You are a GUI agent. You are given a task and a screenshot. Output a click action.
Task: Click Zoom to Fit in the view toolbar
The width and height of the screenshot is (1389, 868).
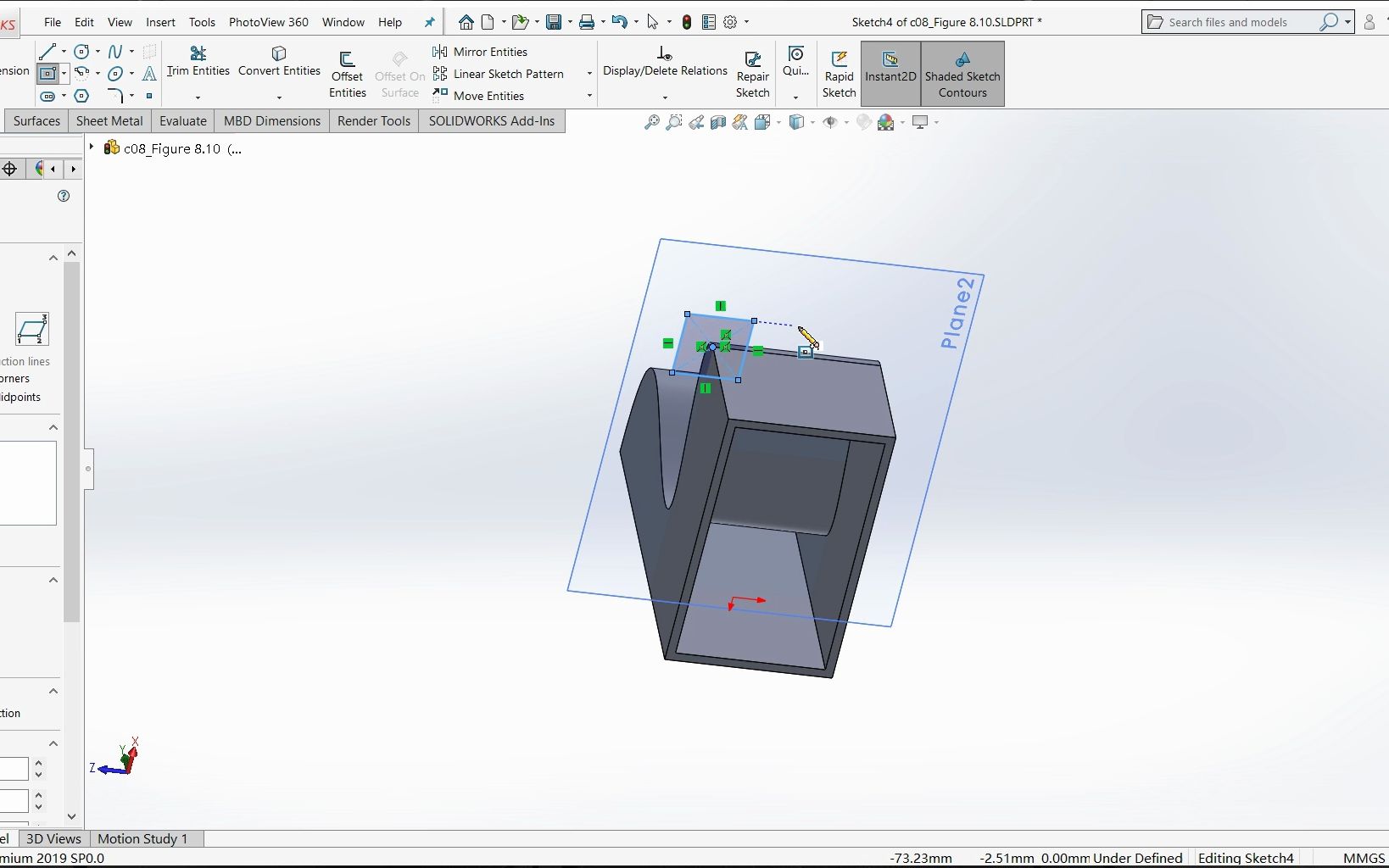[x=651, y=122]
